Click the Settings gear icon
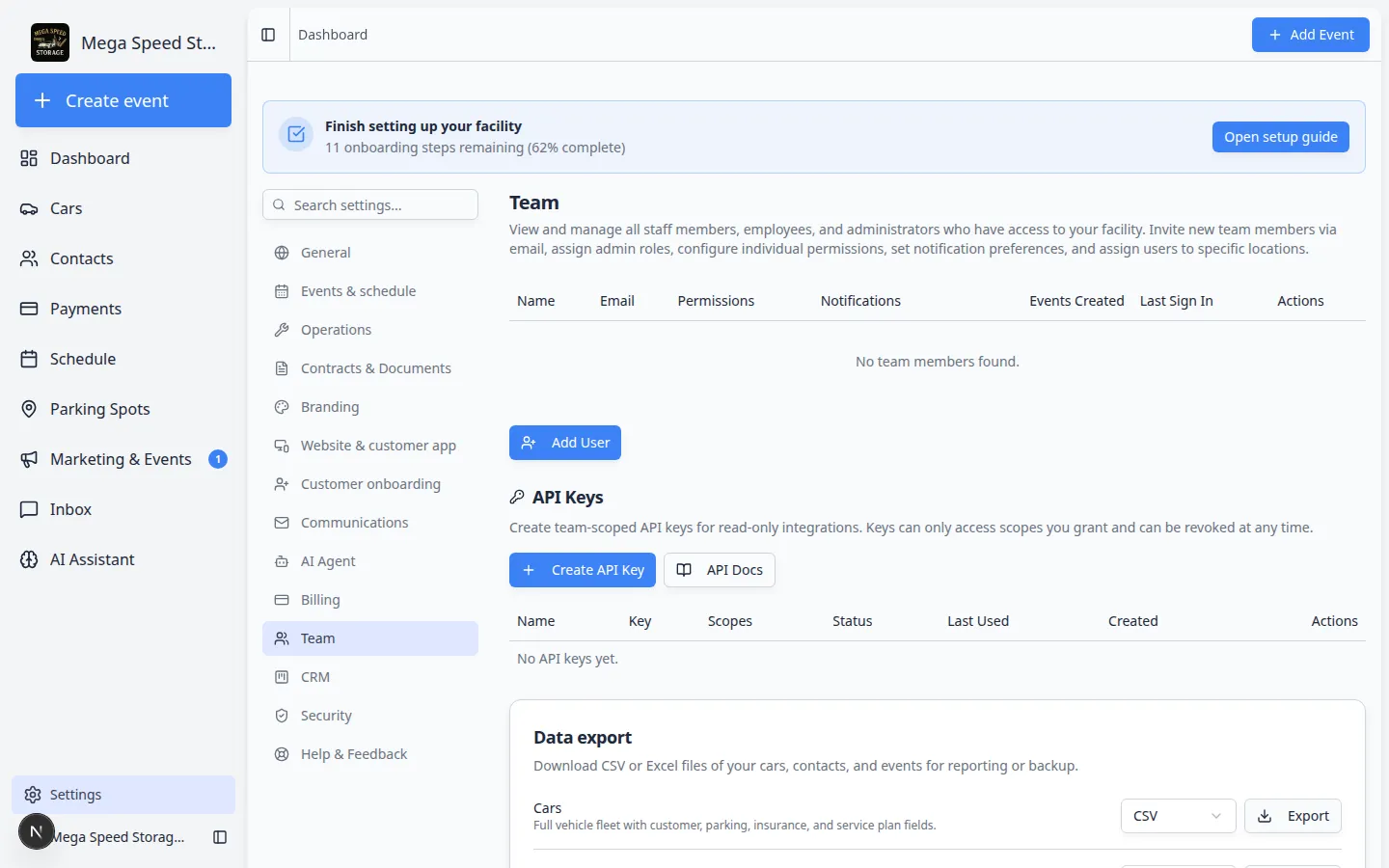 pos(33,795)
